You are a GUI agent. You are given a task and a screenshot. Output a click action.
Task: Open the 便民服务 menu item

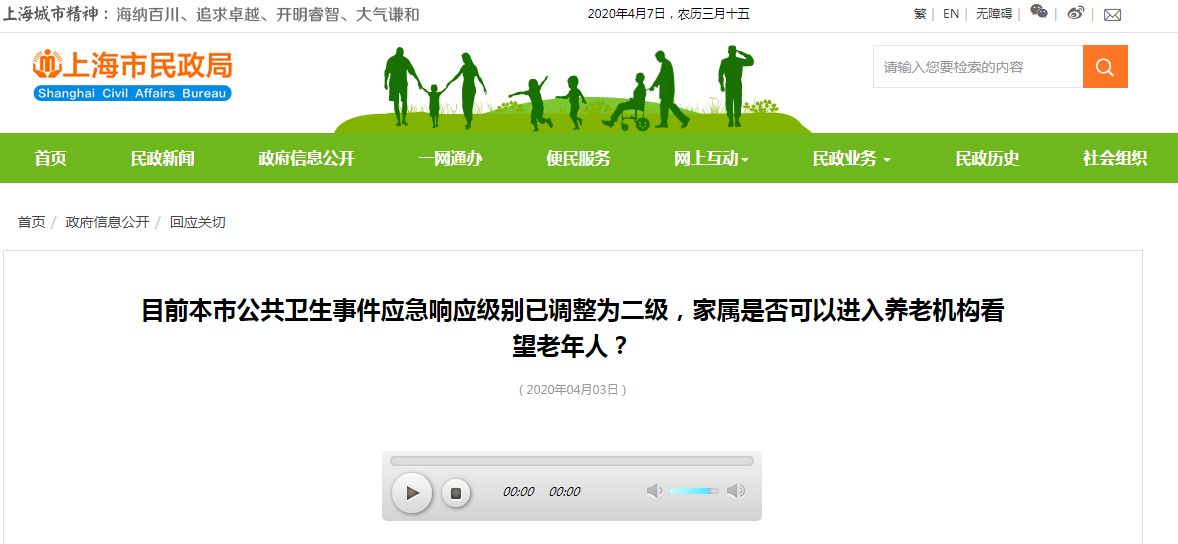point(578,159)
